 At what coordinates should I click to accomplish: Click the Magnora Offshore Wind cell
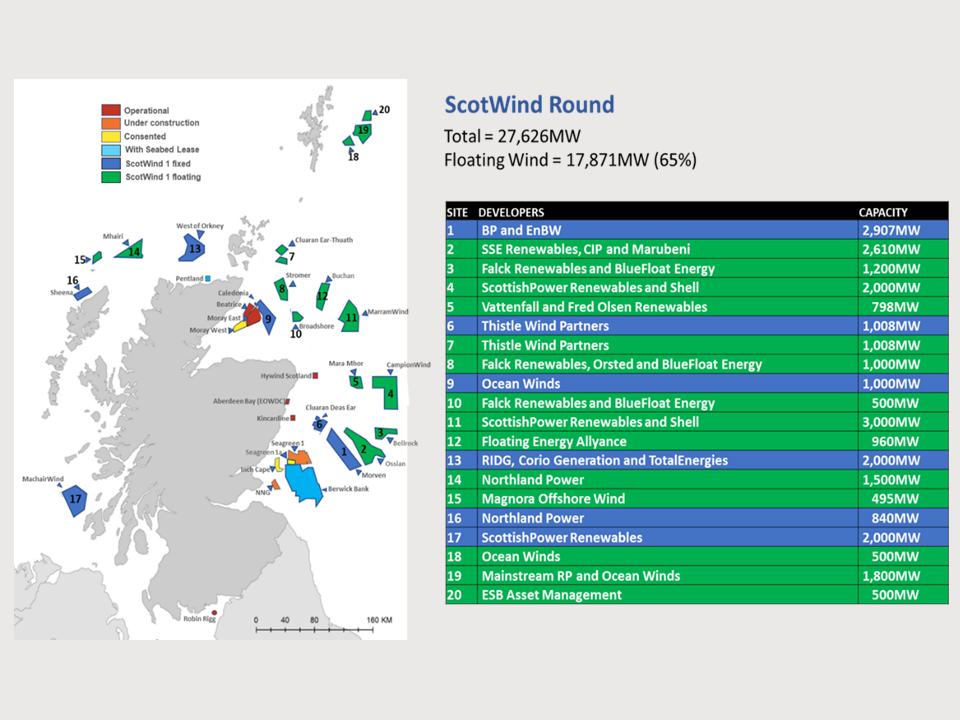[667, 499]
